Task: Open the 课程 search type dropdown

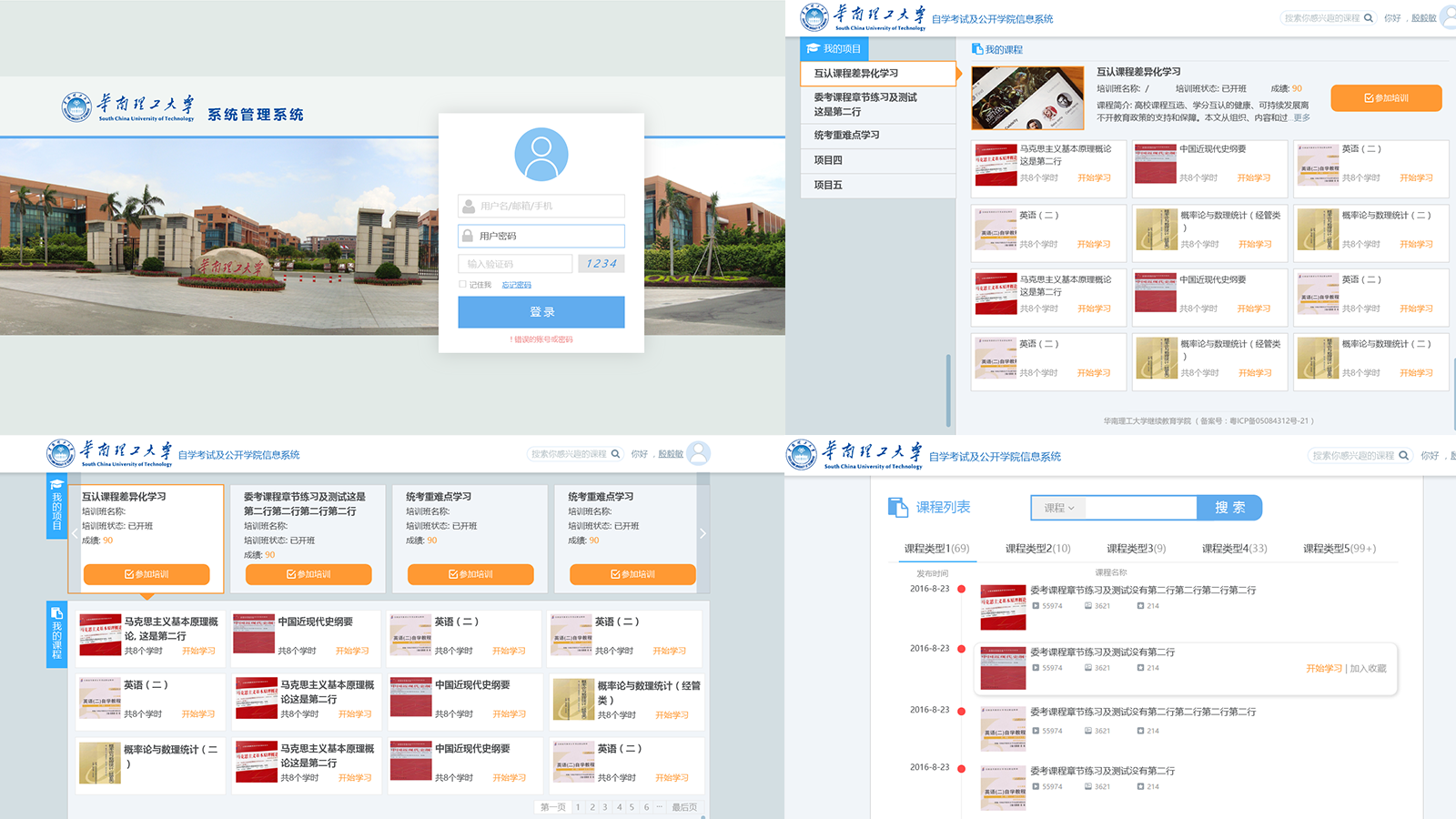Action: pos(1058,508)
